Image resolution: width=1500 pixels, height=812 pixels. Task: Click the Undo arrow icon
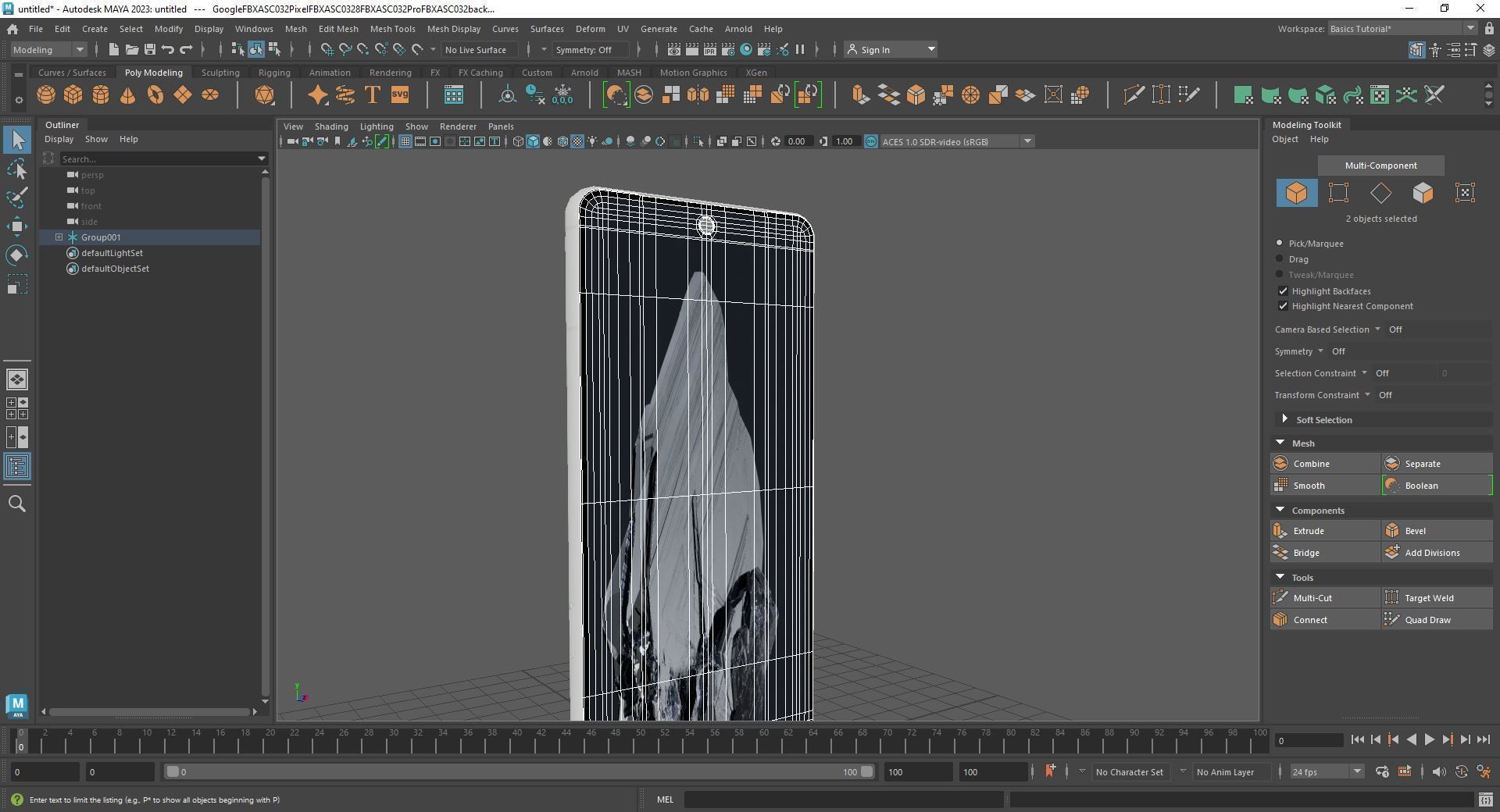[x=167, y=49]
